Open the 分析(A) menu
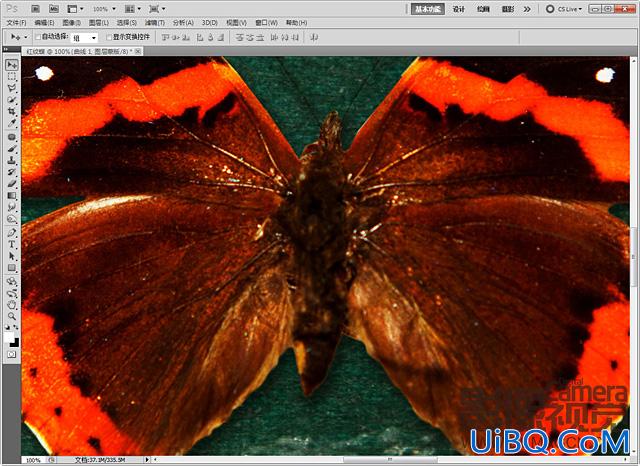Viewport: 640px width, 466px height. tap(183, 22)
